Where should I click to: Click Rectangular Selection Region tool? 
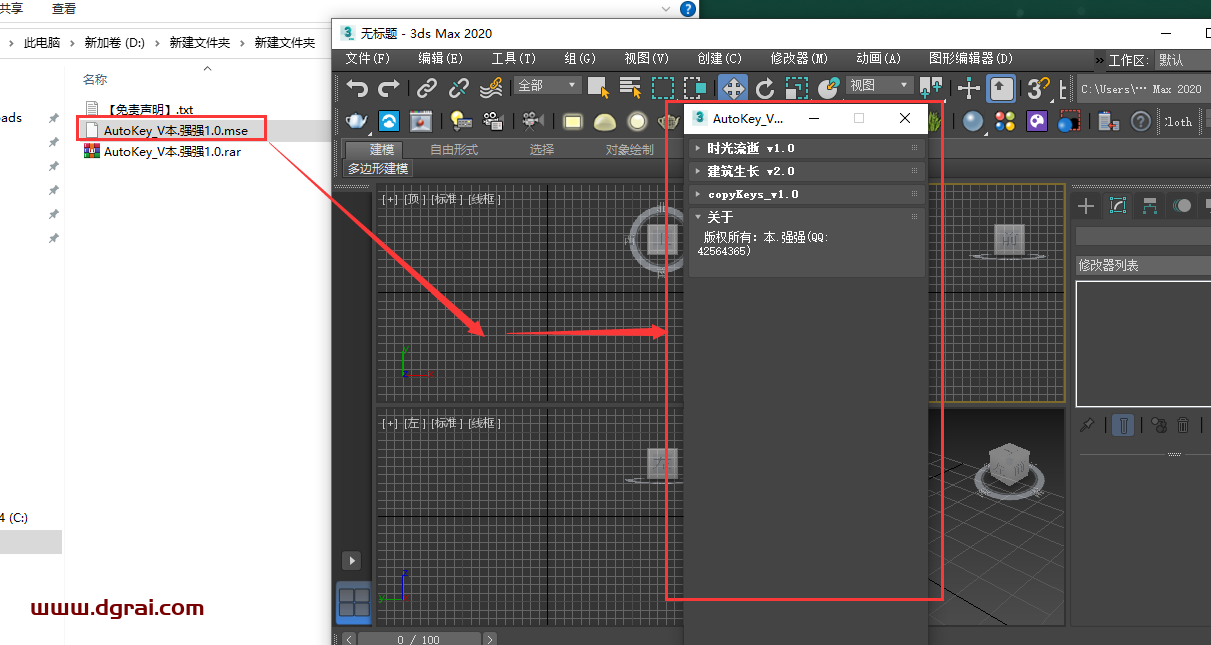pyautogui.click(x=662, y=89)
